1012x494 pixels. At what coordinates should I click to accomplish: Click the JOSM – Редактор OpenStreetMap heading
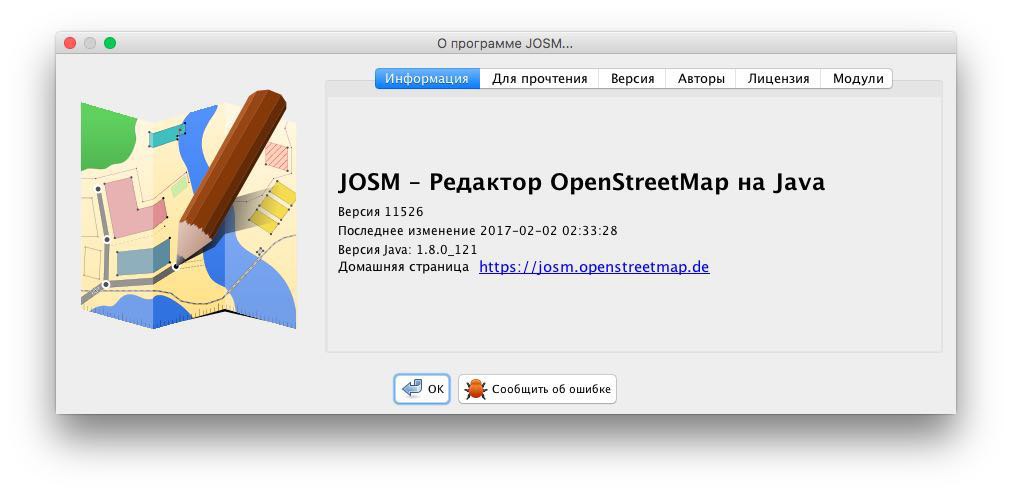click(582, 183)
